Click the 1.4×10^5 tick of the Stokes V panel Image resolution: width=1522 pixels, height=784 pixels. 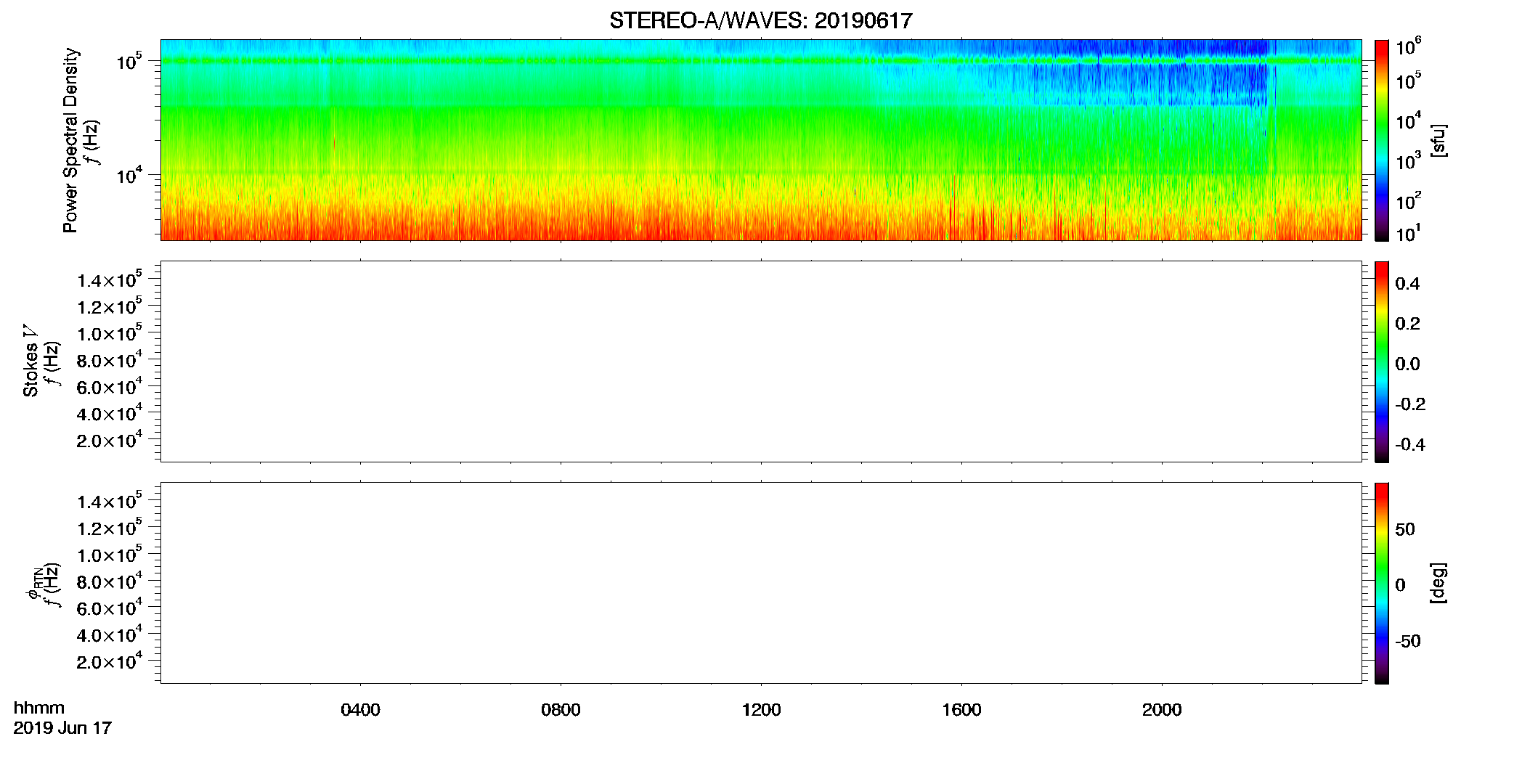tap(110, 279)
